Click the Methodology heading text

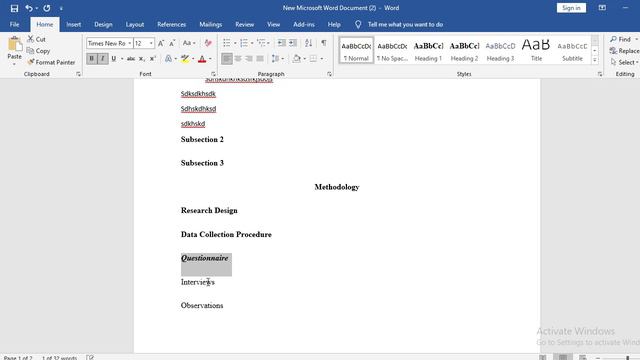(337, 187)
